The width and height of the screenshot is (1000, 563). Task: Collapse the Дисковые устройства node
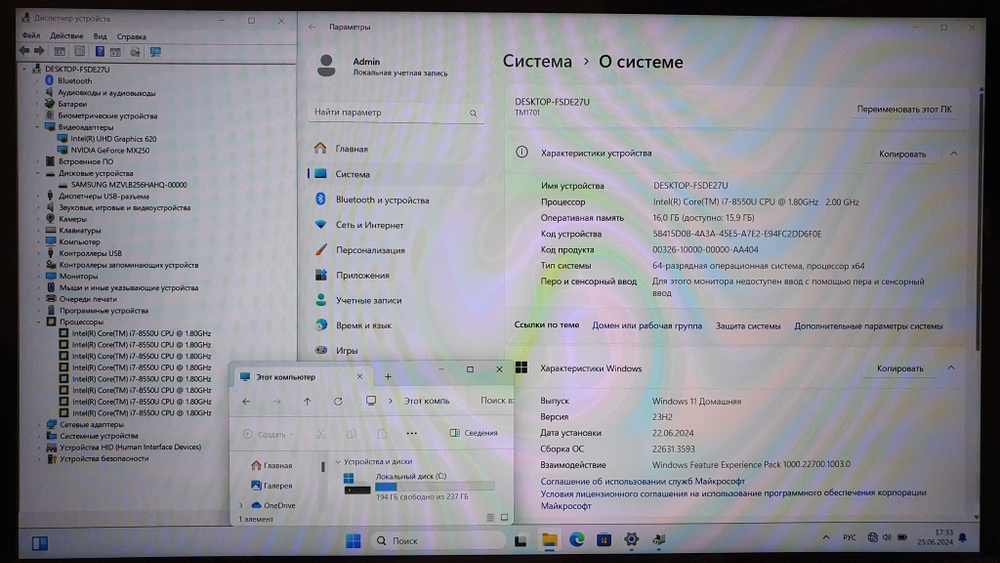pos(38,173)
